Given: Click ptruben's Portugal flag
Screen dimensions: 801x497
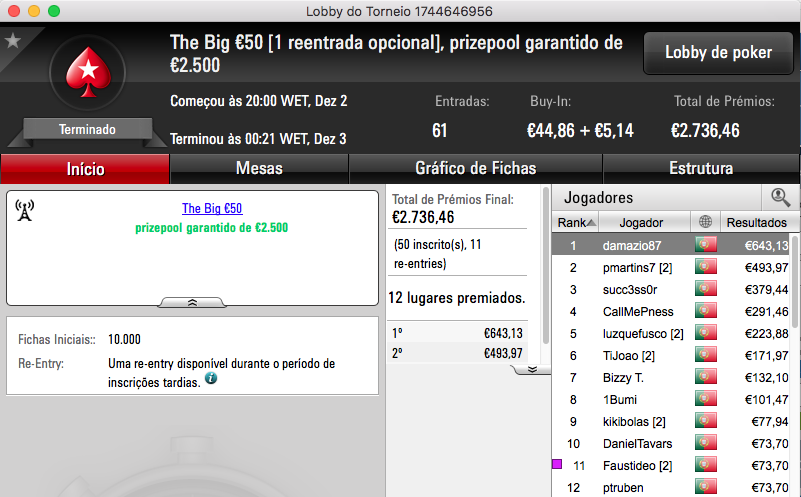Looking at the screenshot, I should [x=705, y=487].
